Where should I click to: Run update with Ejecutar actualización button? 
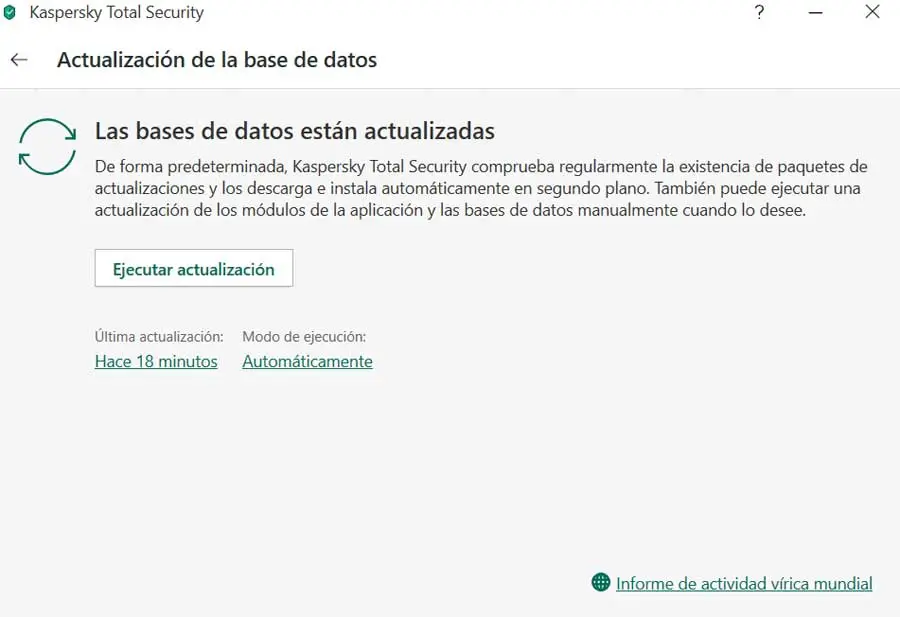click(194, 268)
